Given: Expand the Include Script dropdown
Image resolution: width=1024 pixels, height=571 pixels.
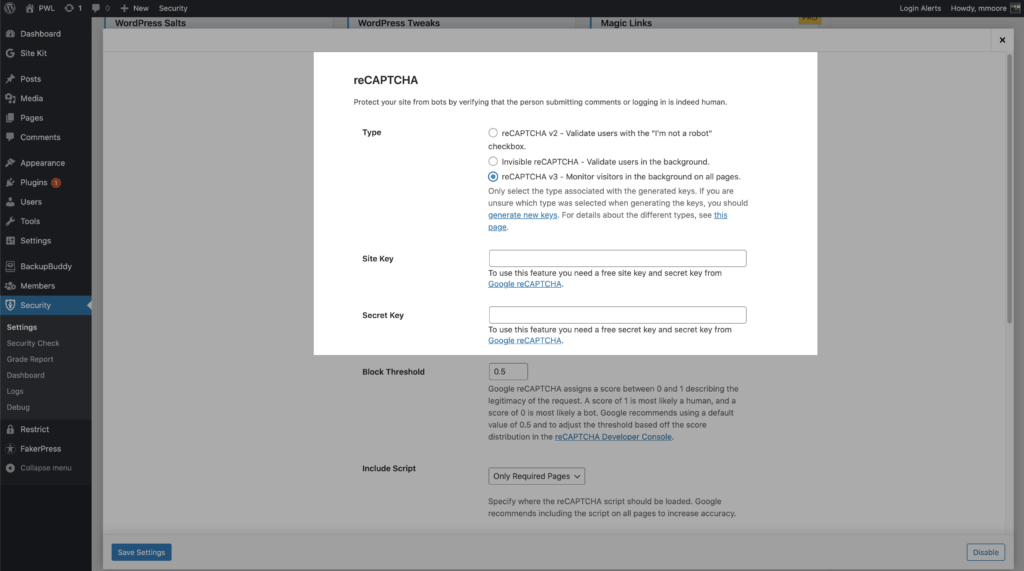Looking at the screenshot, I should 536,476.
